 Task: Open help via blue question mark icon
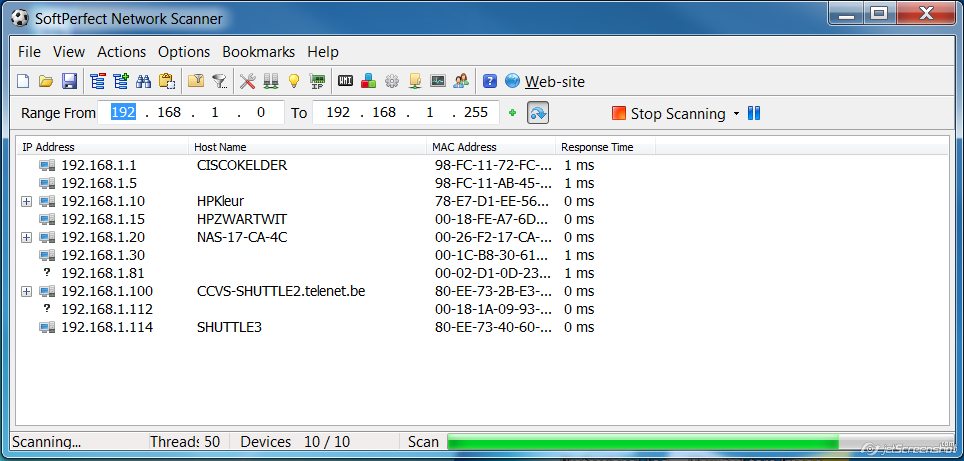pos(490,81)
